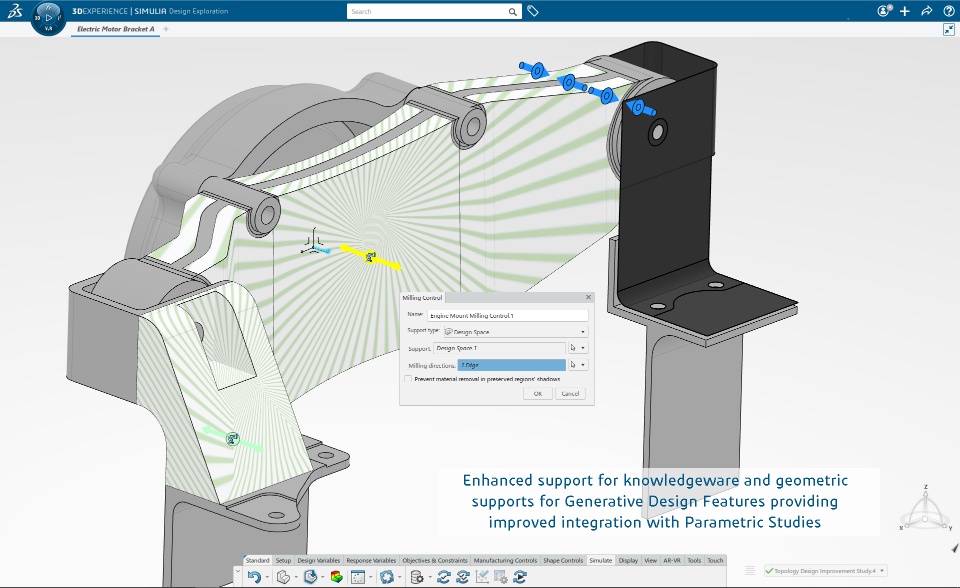Screen dimensions: 960x588
Task: Select the Electric Motor Bracket A tab
Action: (x=116, y=29)
